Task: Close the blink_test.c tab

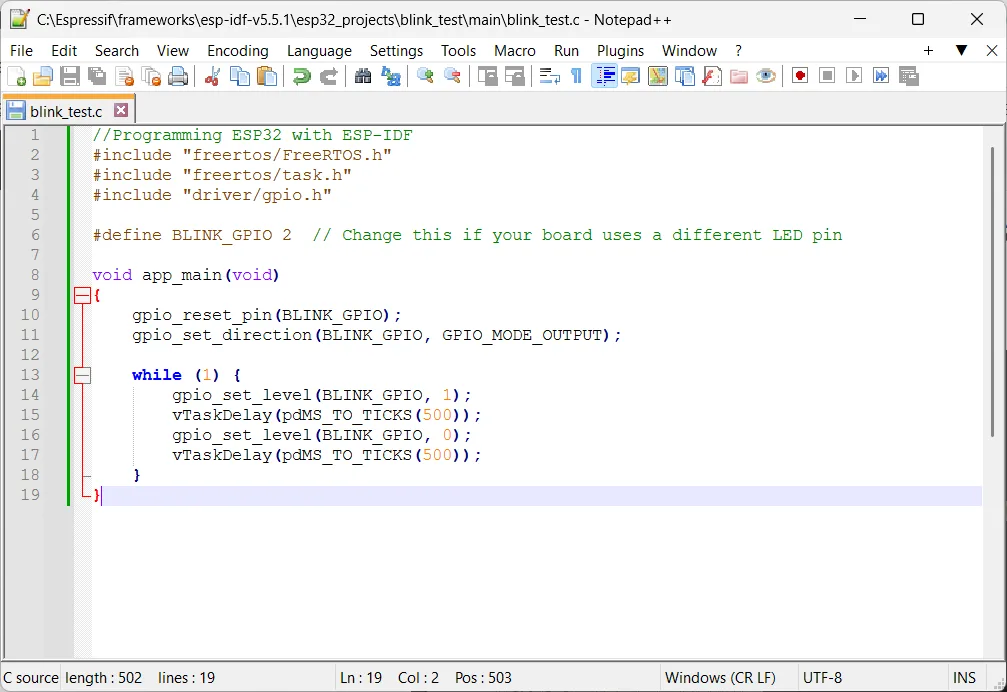Action: 121,111
